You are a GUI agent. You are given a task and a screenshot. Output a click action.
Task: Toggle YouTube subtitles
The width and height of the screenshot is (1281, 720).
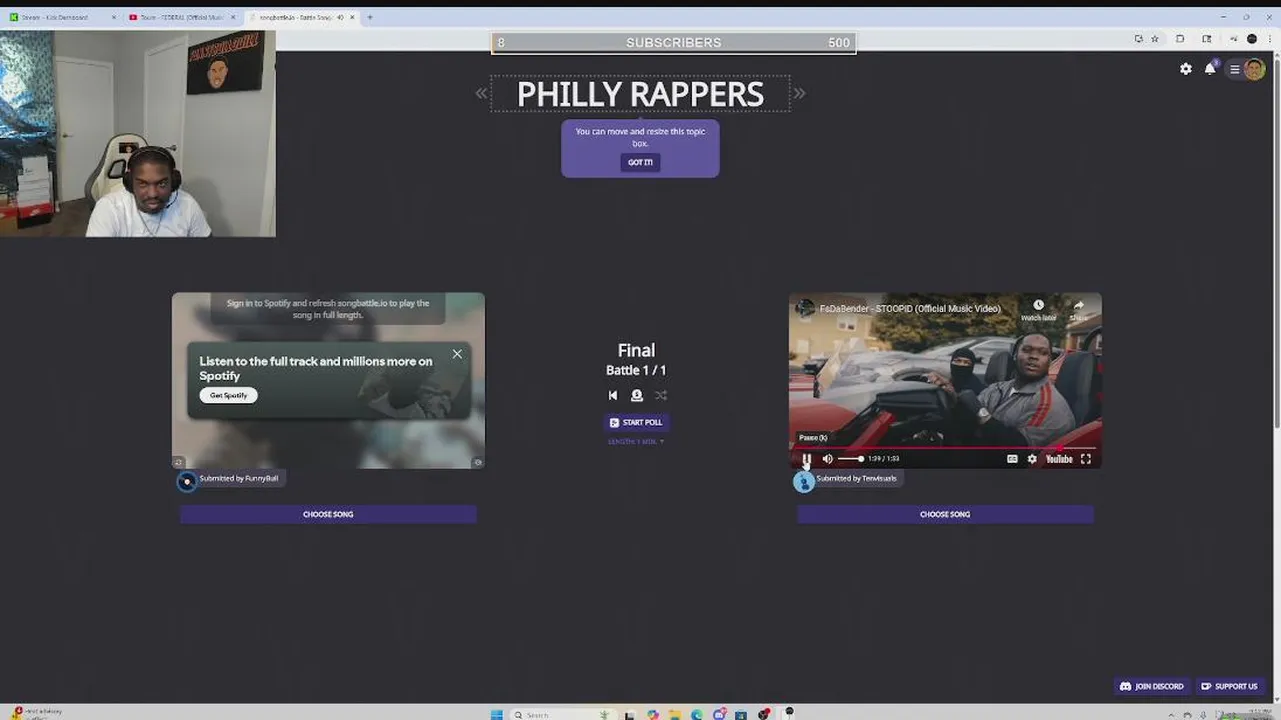pos(1012,459)
